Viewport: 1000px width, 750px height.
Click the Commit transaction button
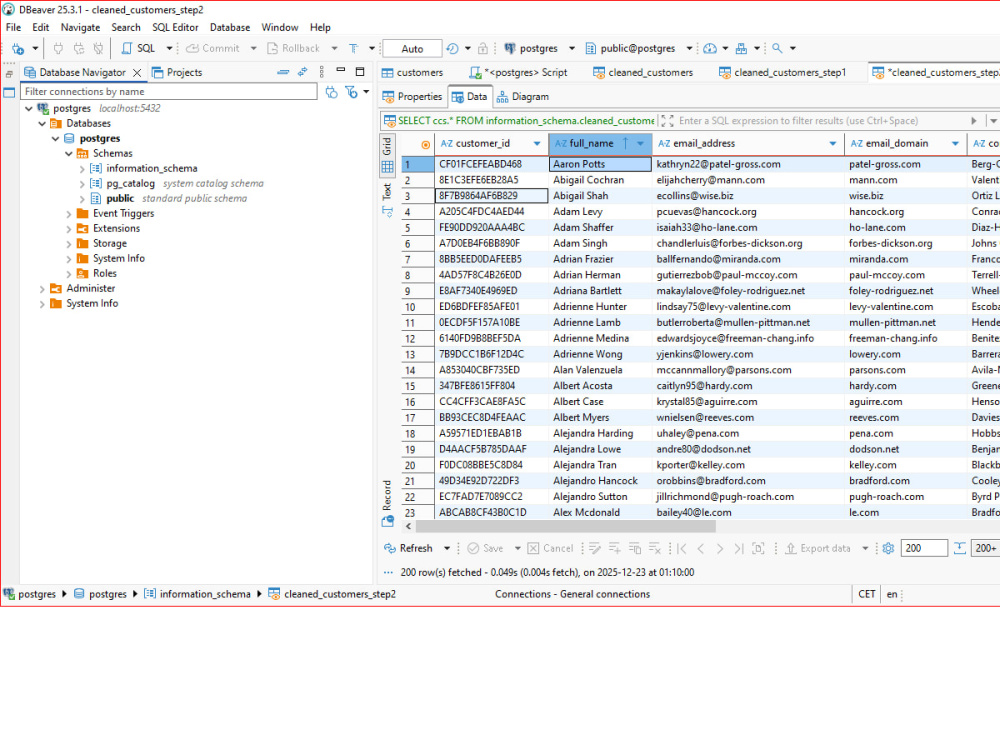pyautogui.click(x=213, y=48)
